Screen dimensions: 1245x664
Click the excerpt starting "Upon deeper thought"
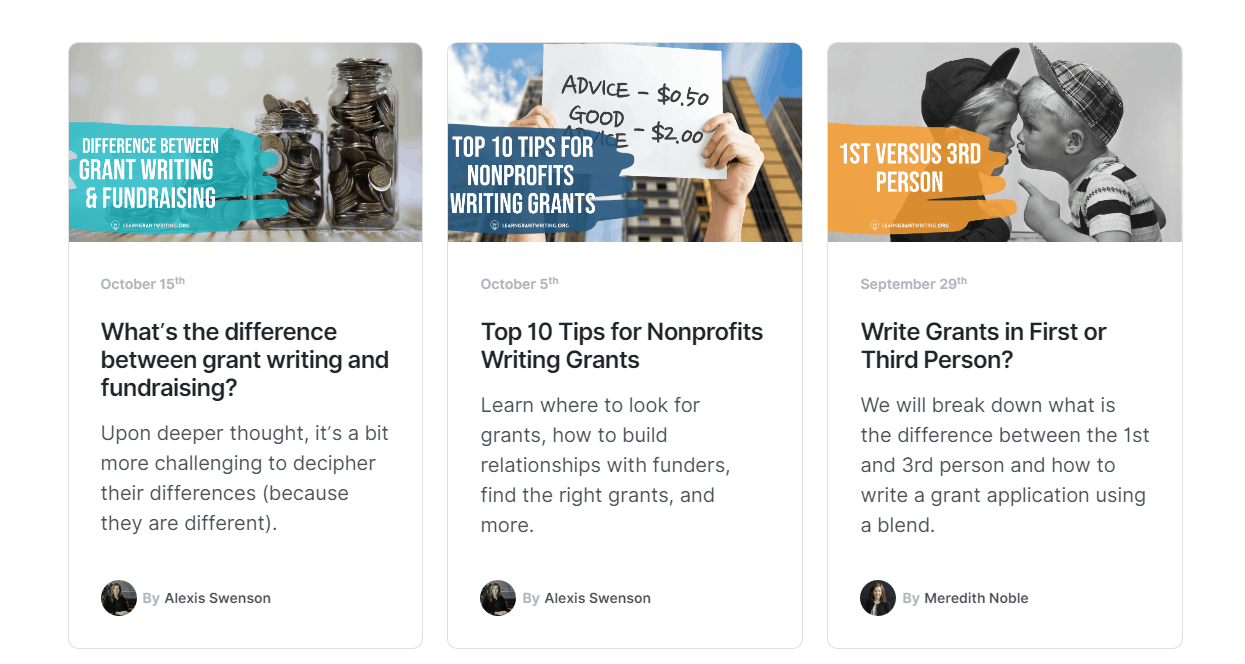coord(245,478)
